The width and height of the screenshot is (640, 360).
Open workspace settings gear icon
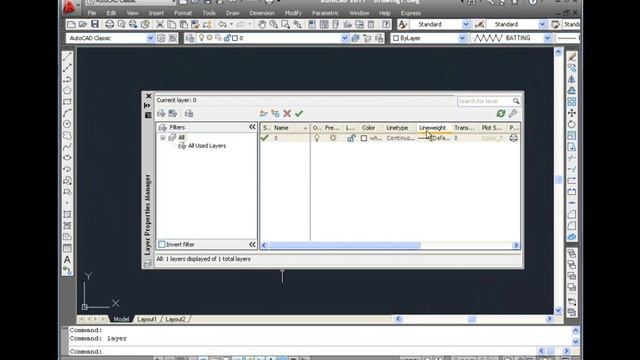click(161, 38)
